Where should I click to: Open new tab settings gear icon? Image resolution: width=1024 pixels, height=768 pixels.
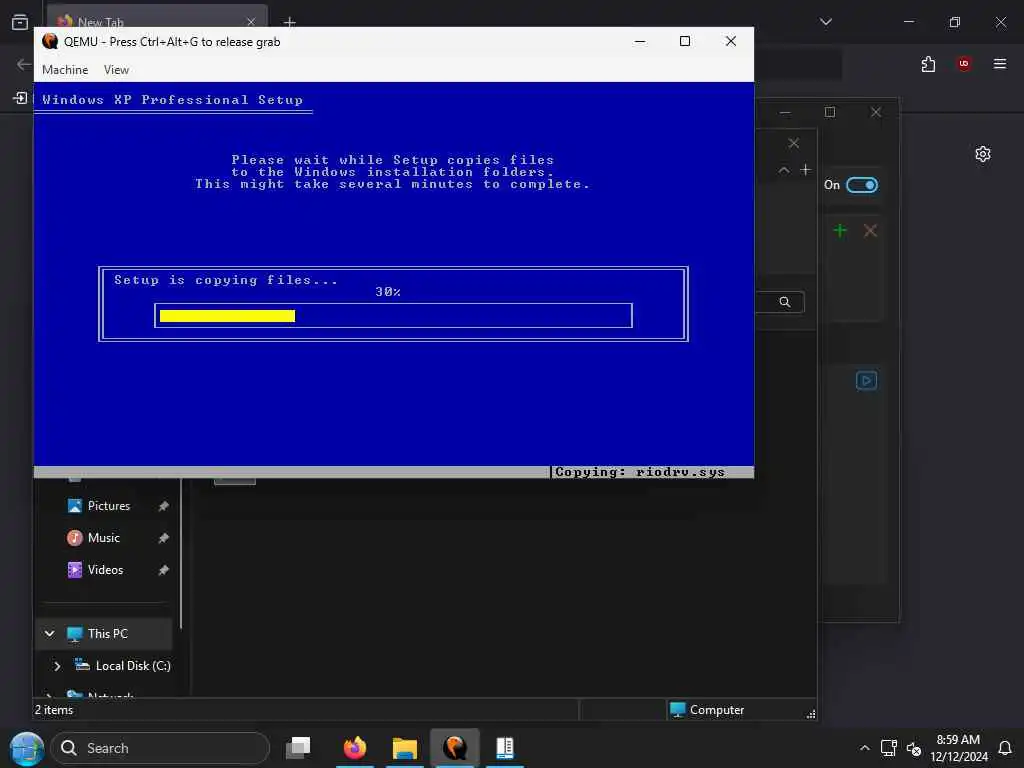pos(982,154)
